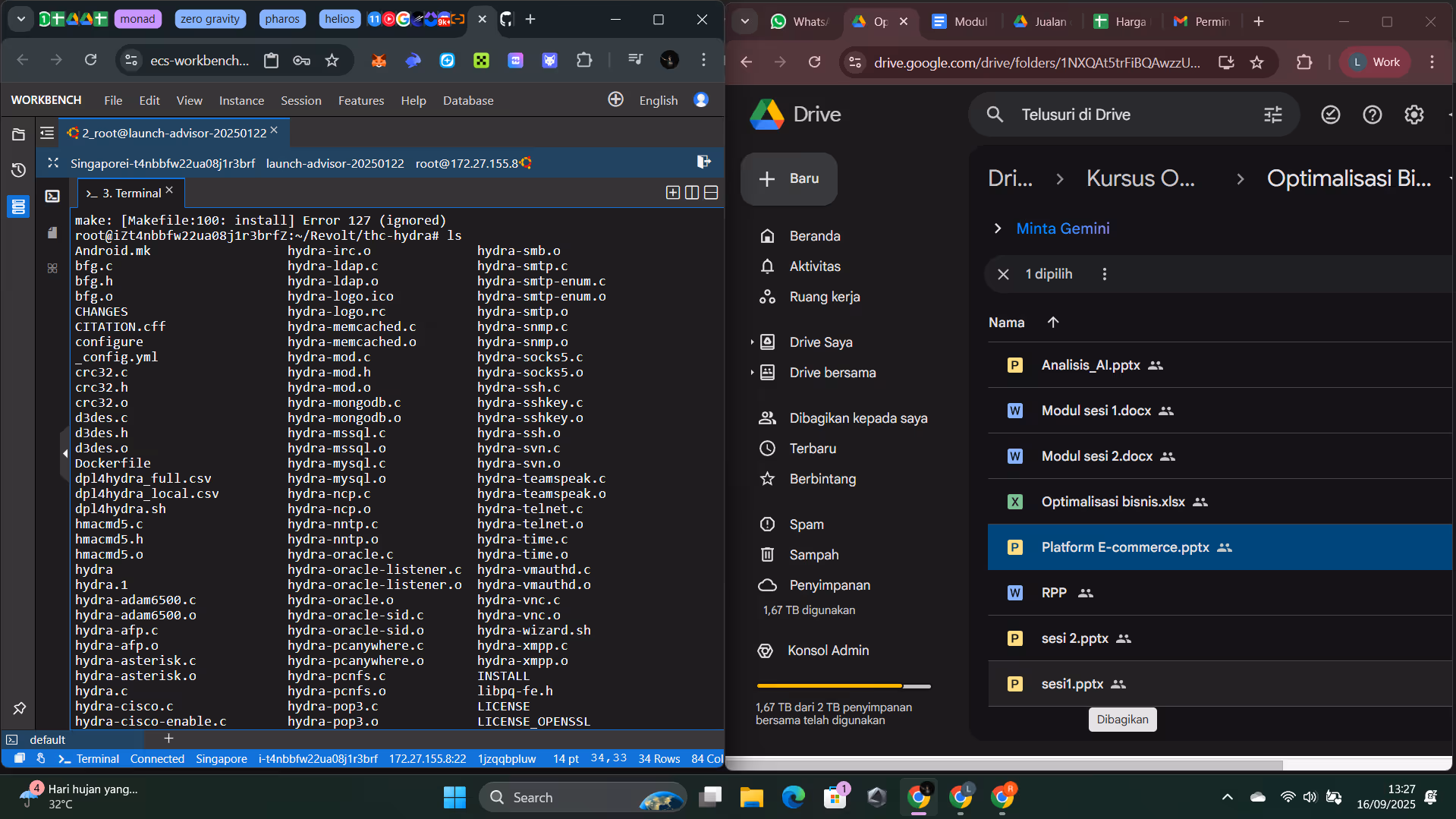Click the Drive settings gear icon
The height and width of the screenshot is (819, 1456).
[x=1414, y=115]
